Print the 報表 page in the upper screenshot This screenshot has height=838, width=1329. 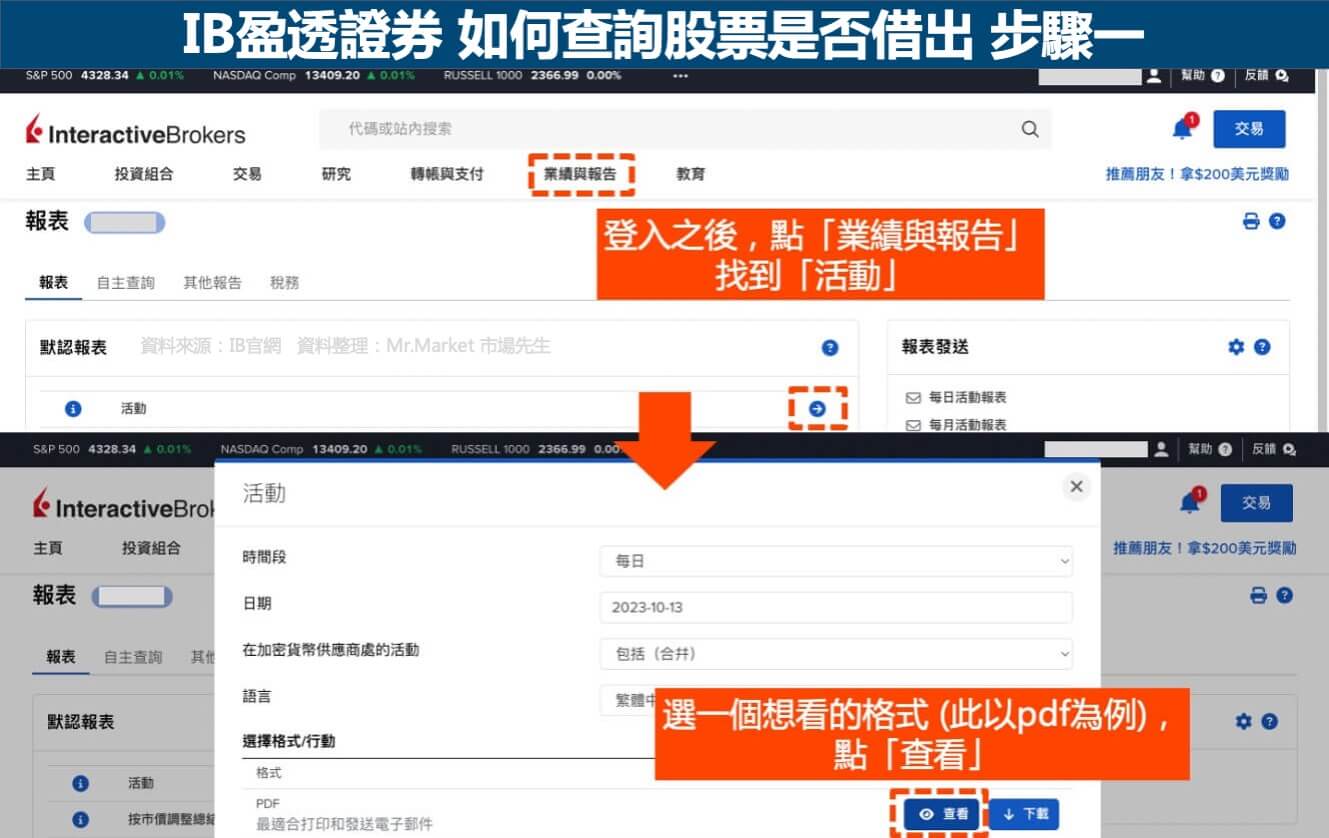[x=1251, y=221]
